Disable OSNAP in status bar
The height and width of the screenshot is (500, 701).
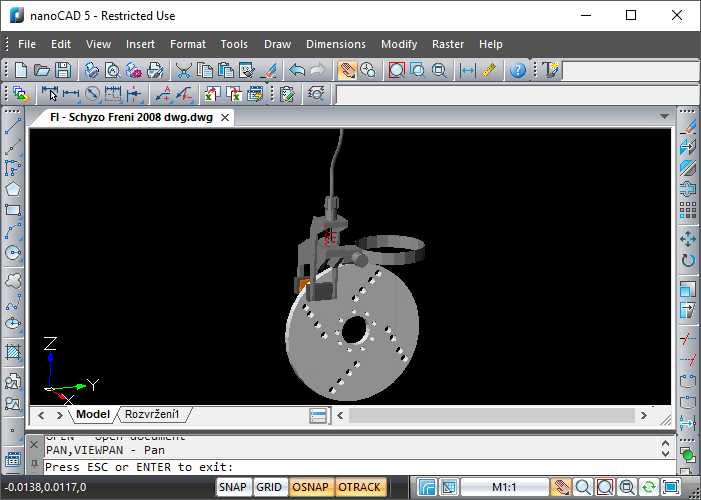pyautogui.click(x=311, y=487)
